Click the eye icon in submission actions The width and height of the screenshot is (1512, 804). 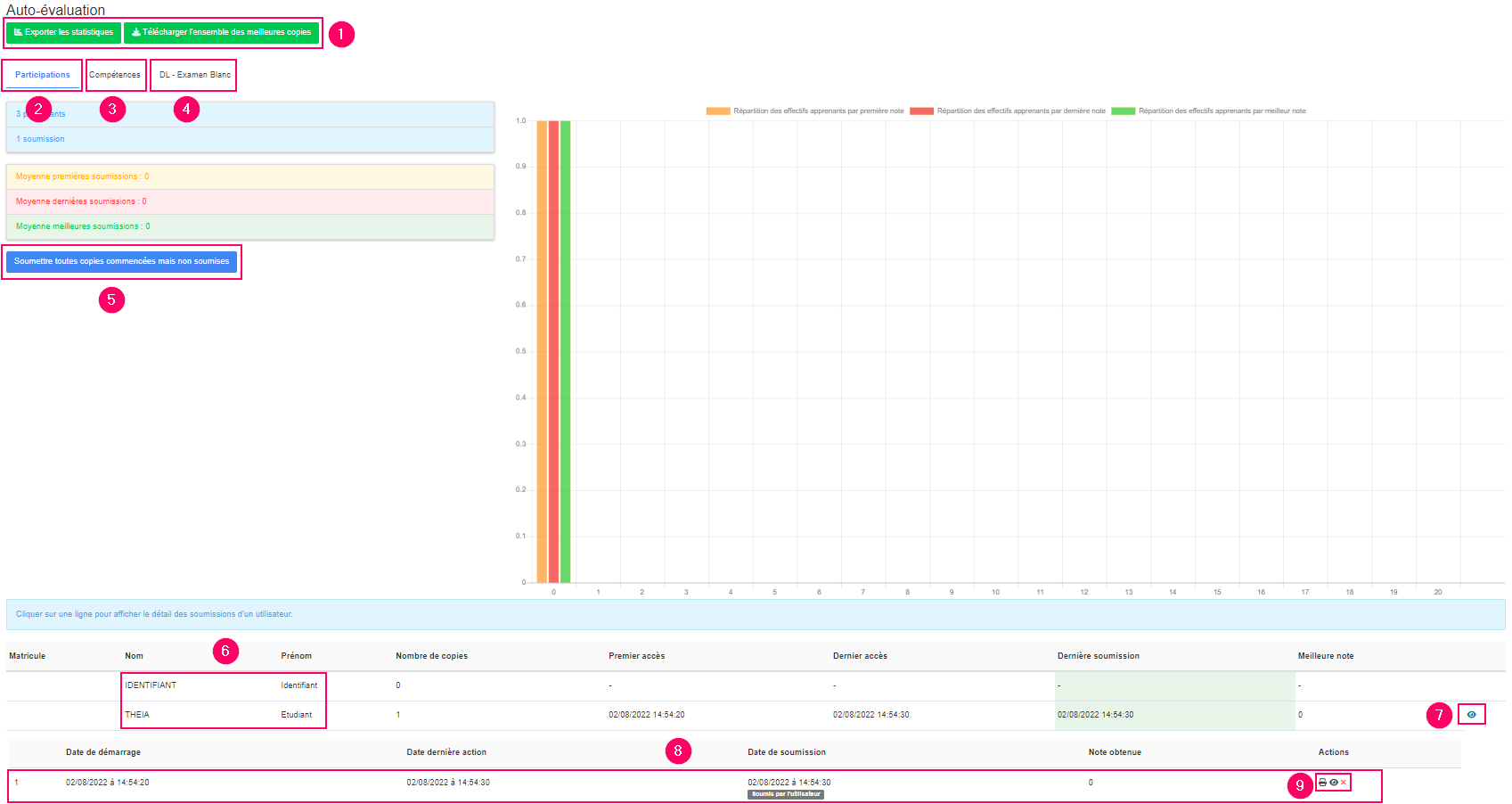1334,783
